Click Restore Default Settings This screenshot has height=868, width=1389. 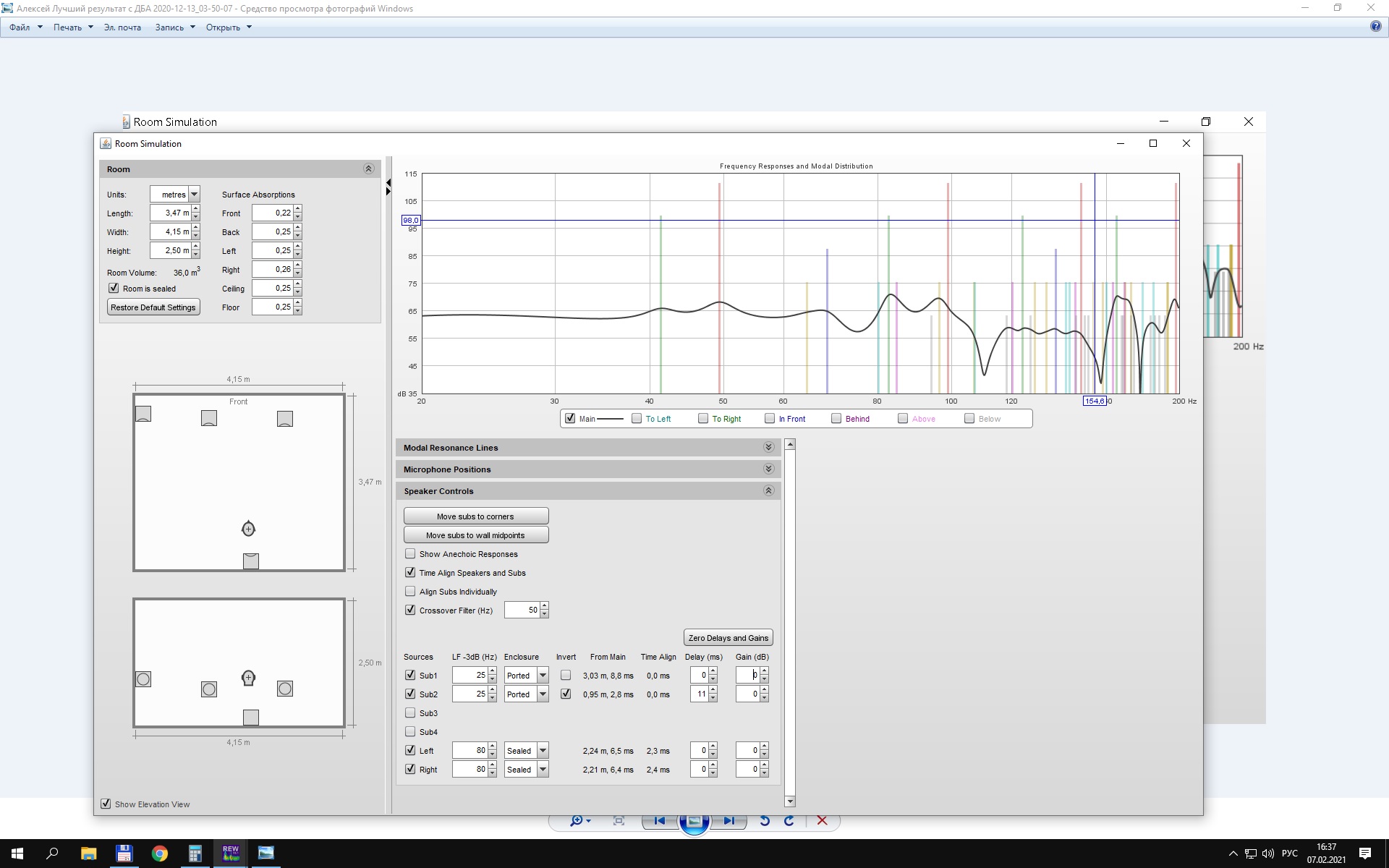coord(153,307)
